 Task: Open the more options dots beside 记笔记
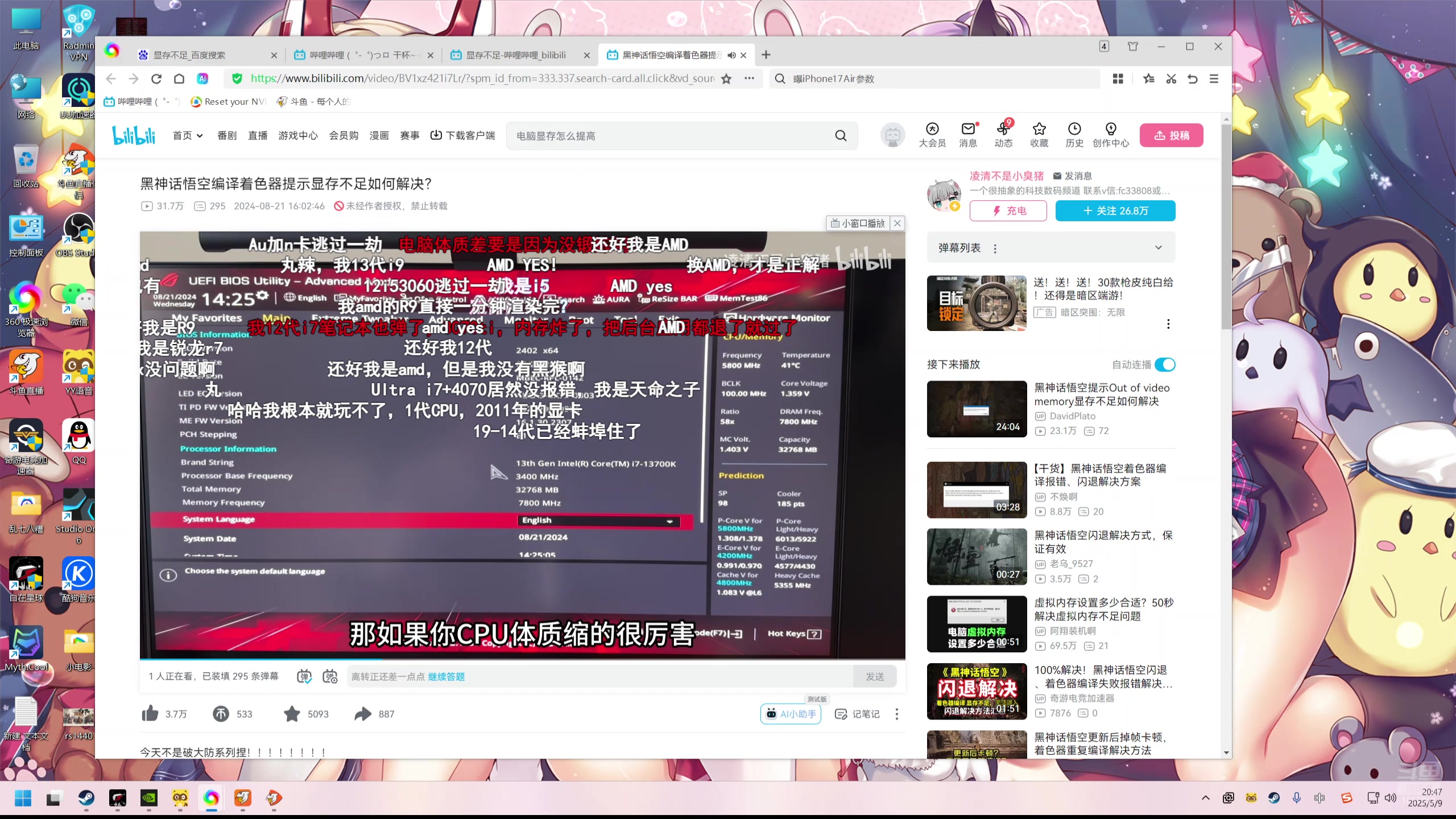(x=897, y=714)
